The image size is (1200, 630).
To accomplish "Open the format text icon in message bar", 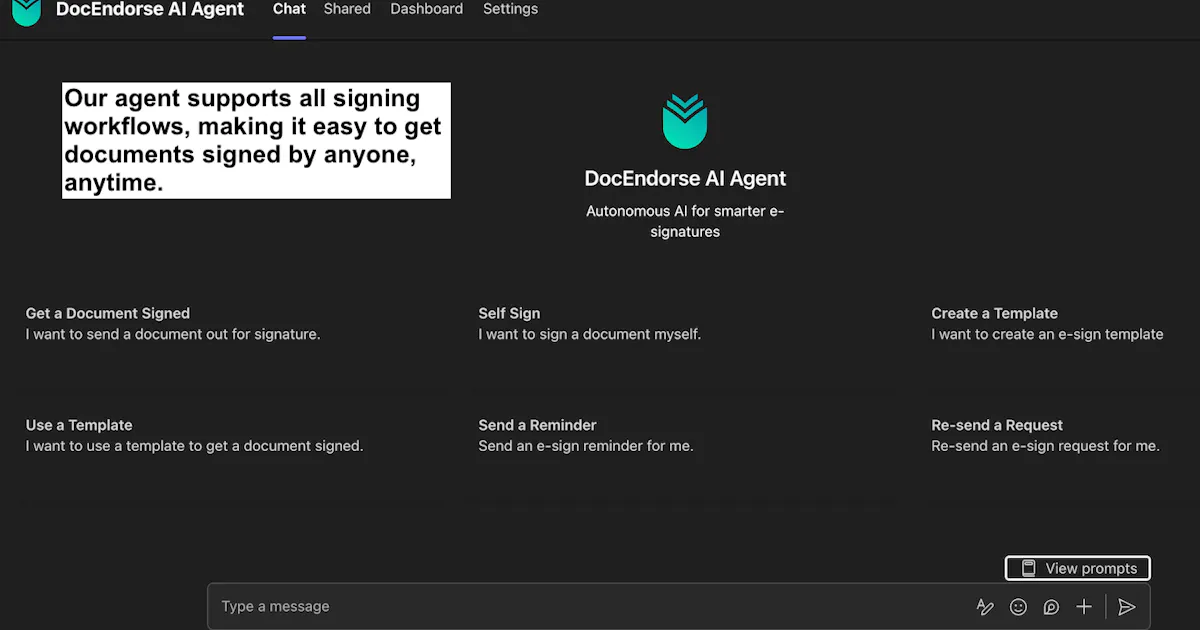I will [985, 607].
